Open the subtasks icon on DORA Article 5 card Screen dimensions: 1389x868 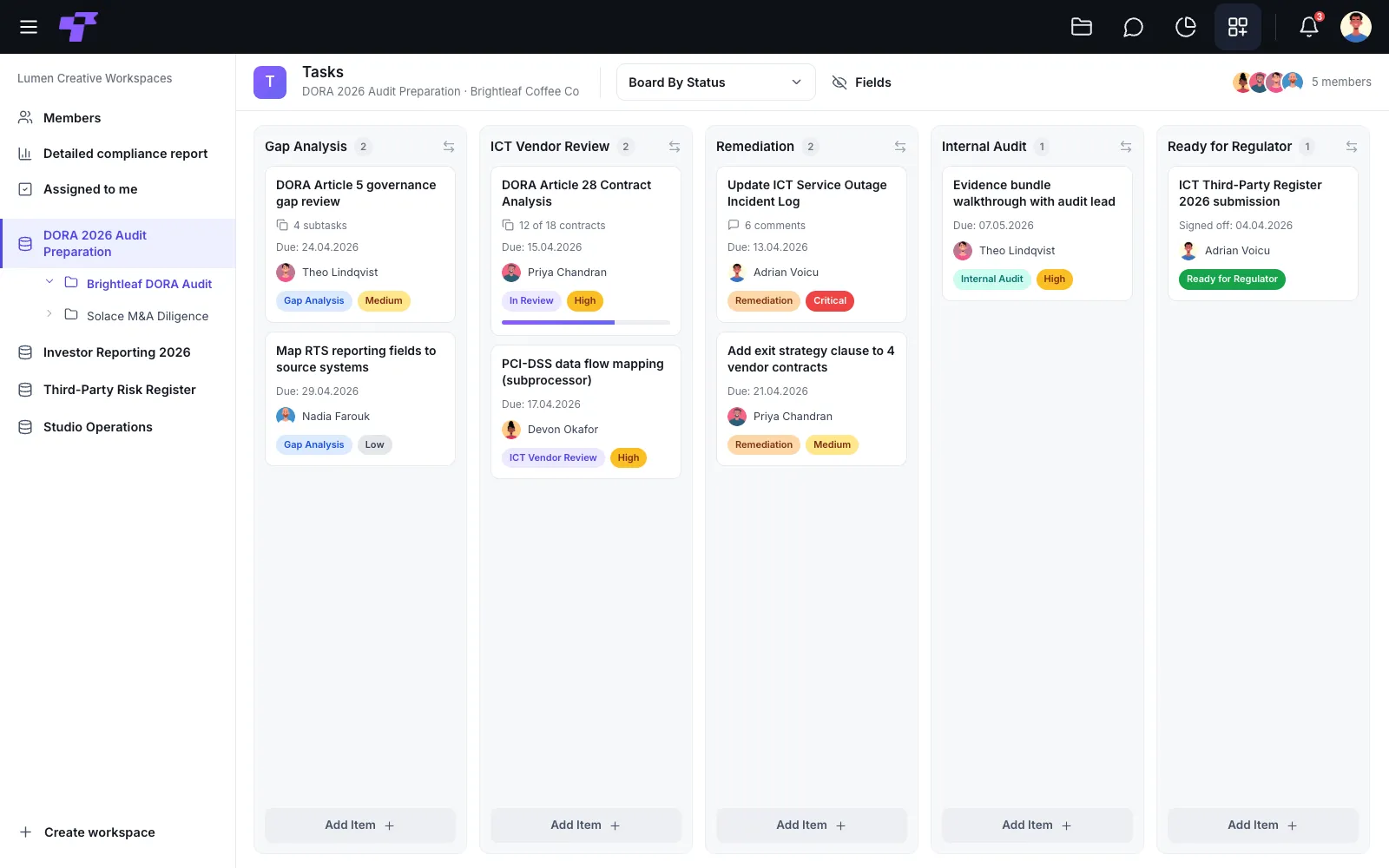(282, 226)
